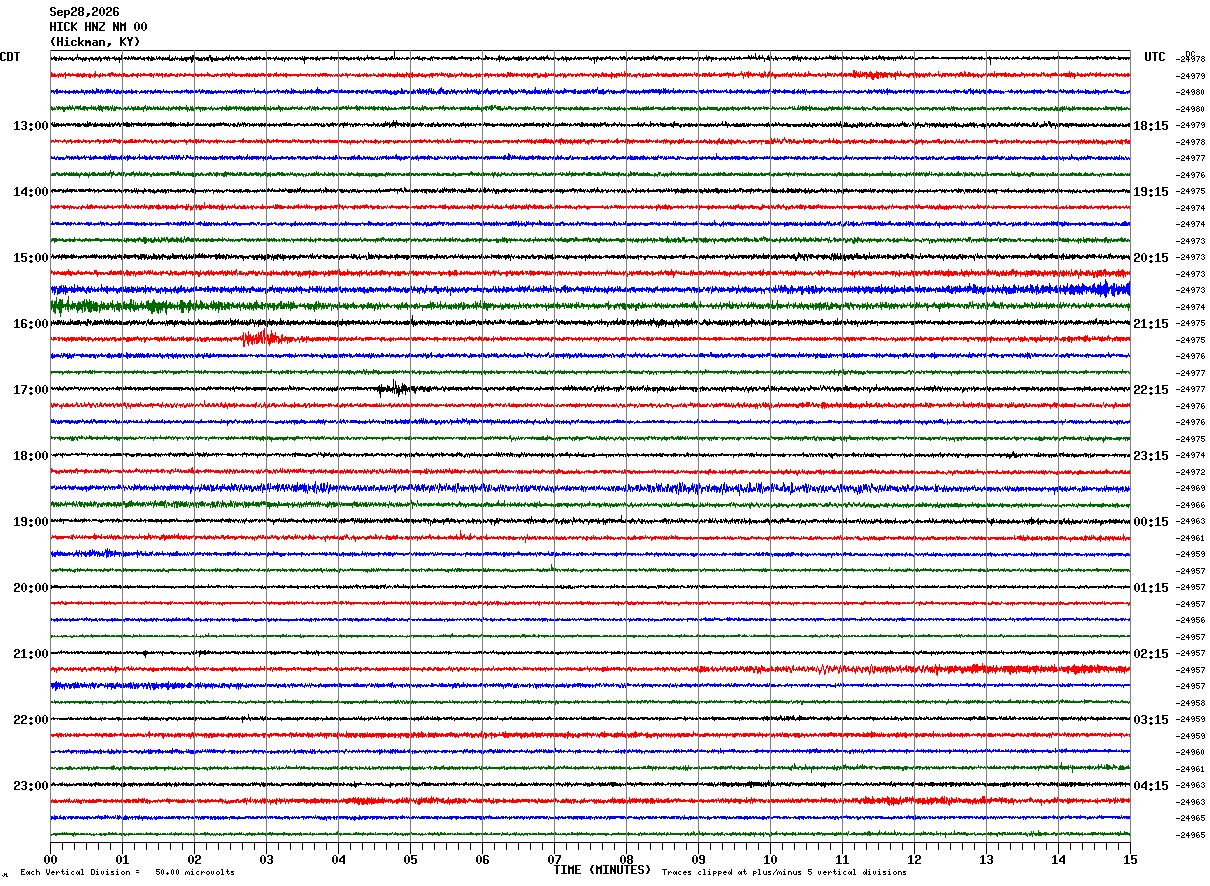Click the 00:15 UTC time label
This screenshot has height=886, width=1210.
[x=1151, y=522]
